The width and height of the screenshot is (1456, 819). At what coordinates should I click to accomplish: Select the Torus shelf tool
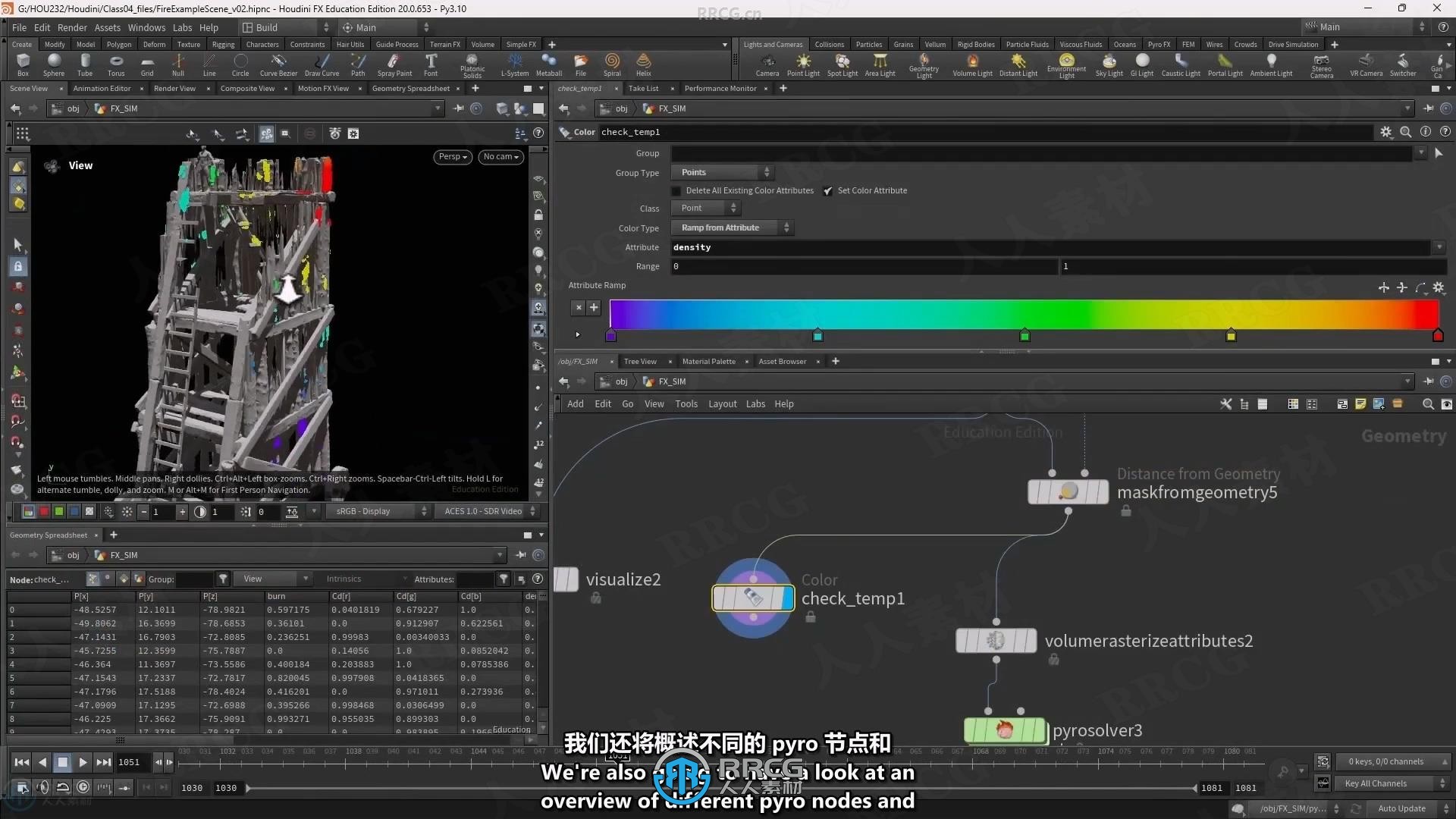point(116,65)
